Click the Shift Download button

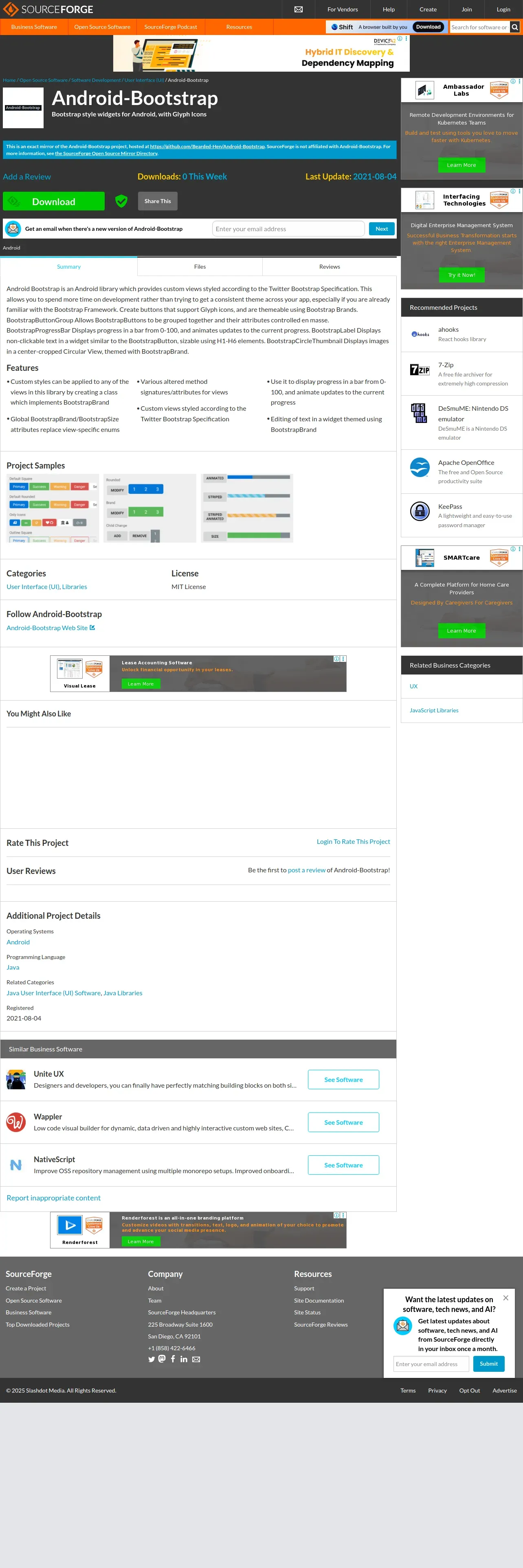(429, 27)
